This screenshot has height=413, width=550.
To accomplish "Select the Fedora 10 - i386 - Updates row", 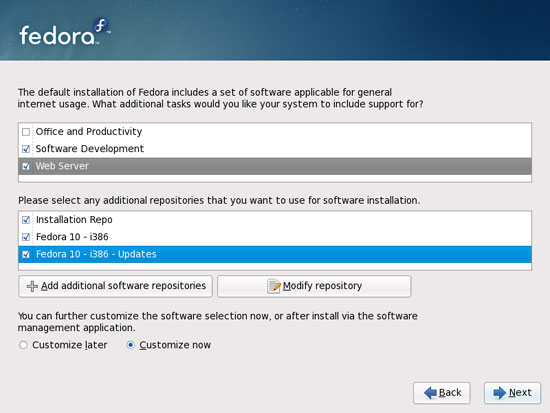I will (x=275, y=254).
